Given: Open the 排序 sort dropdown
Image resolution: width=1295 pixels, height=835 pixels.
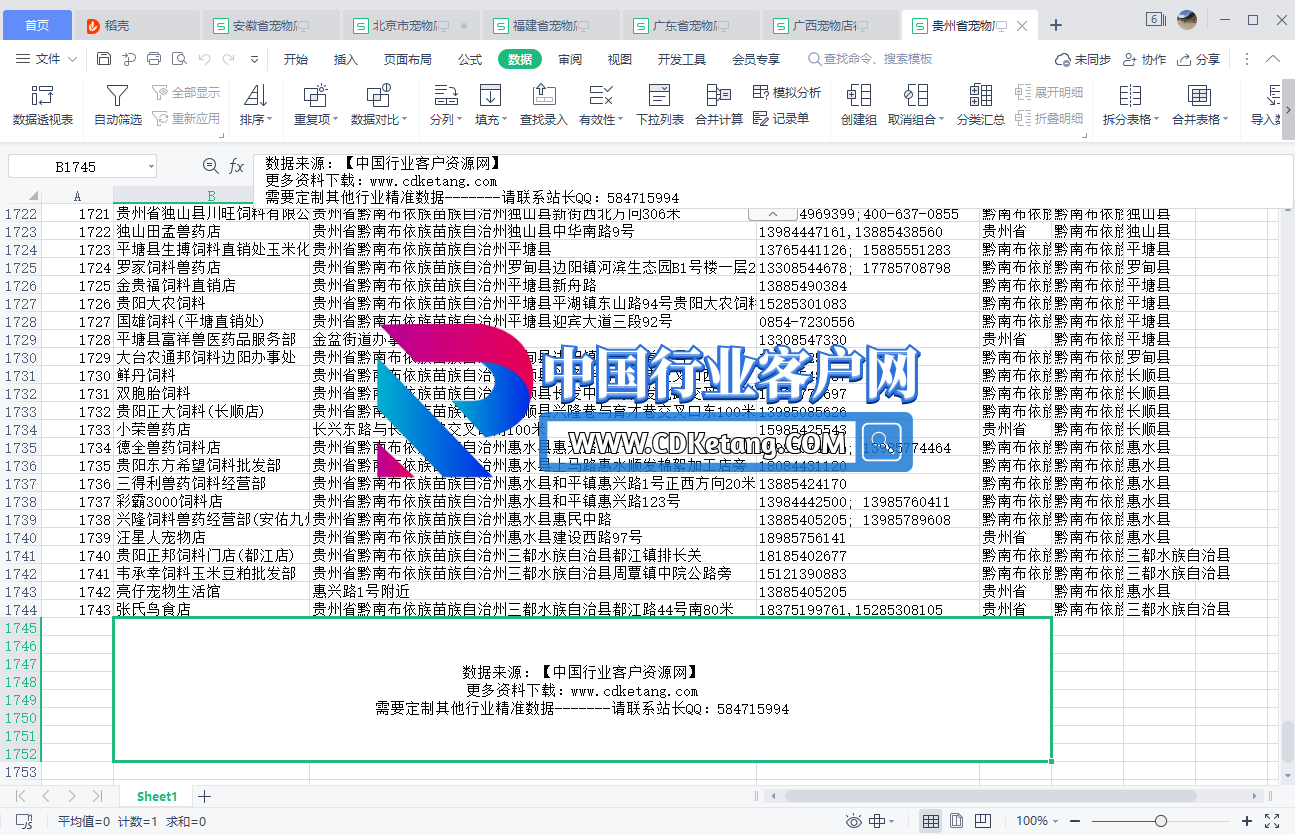Looking at the screenshot, I should tap(256, 105).
